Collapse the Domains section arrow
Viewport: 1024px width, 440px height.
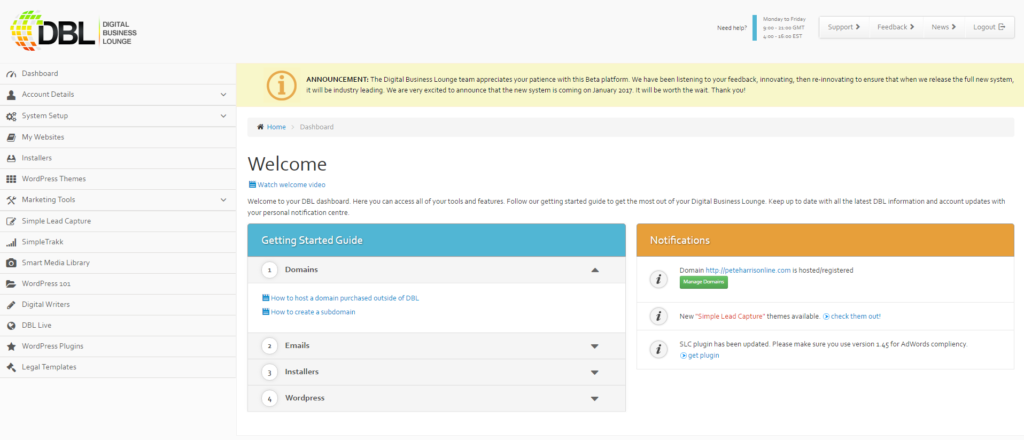[x=595, y=270]
